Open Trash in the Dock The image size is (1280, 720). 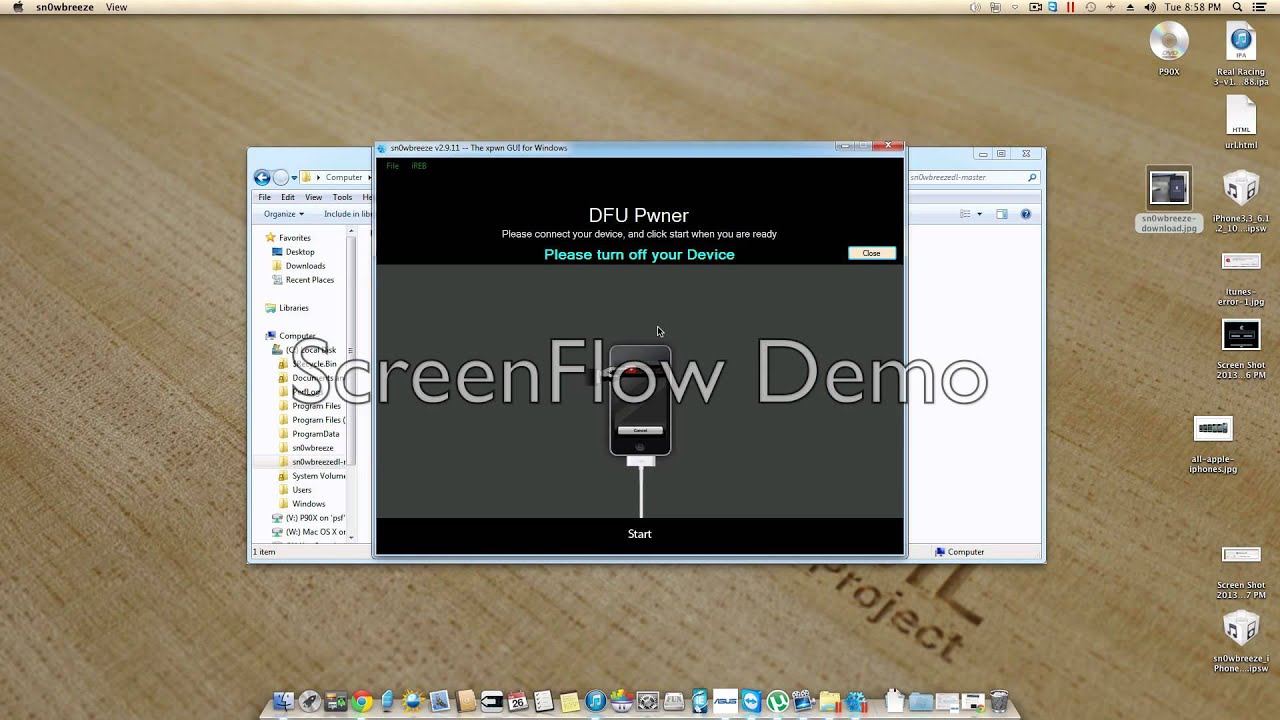[x=999, y=701]
